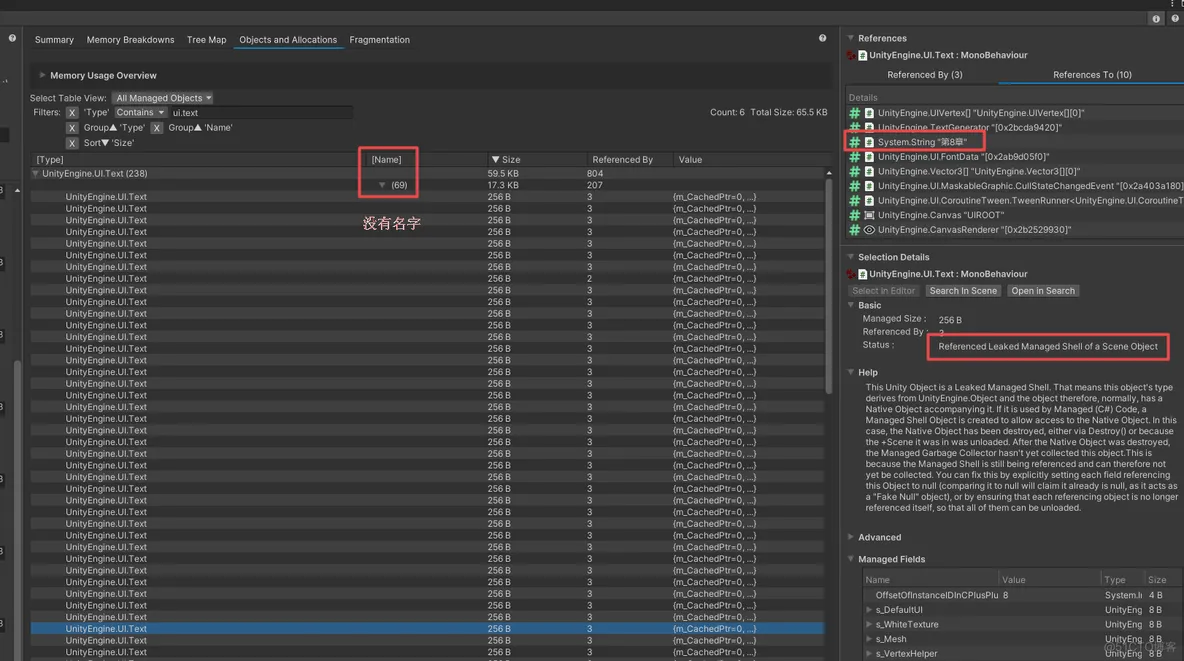Image resolution: width=1184 pixels, height=661 pixels.
Task: Collapse the Basic foldout
Action: [851, 305]
